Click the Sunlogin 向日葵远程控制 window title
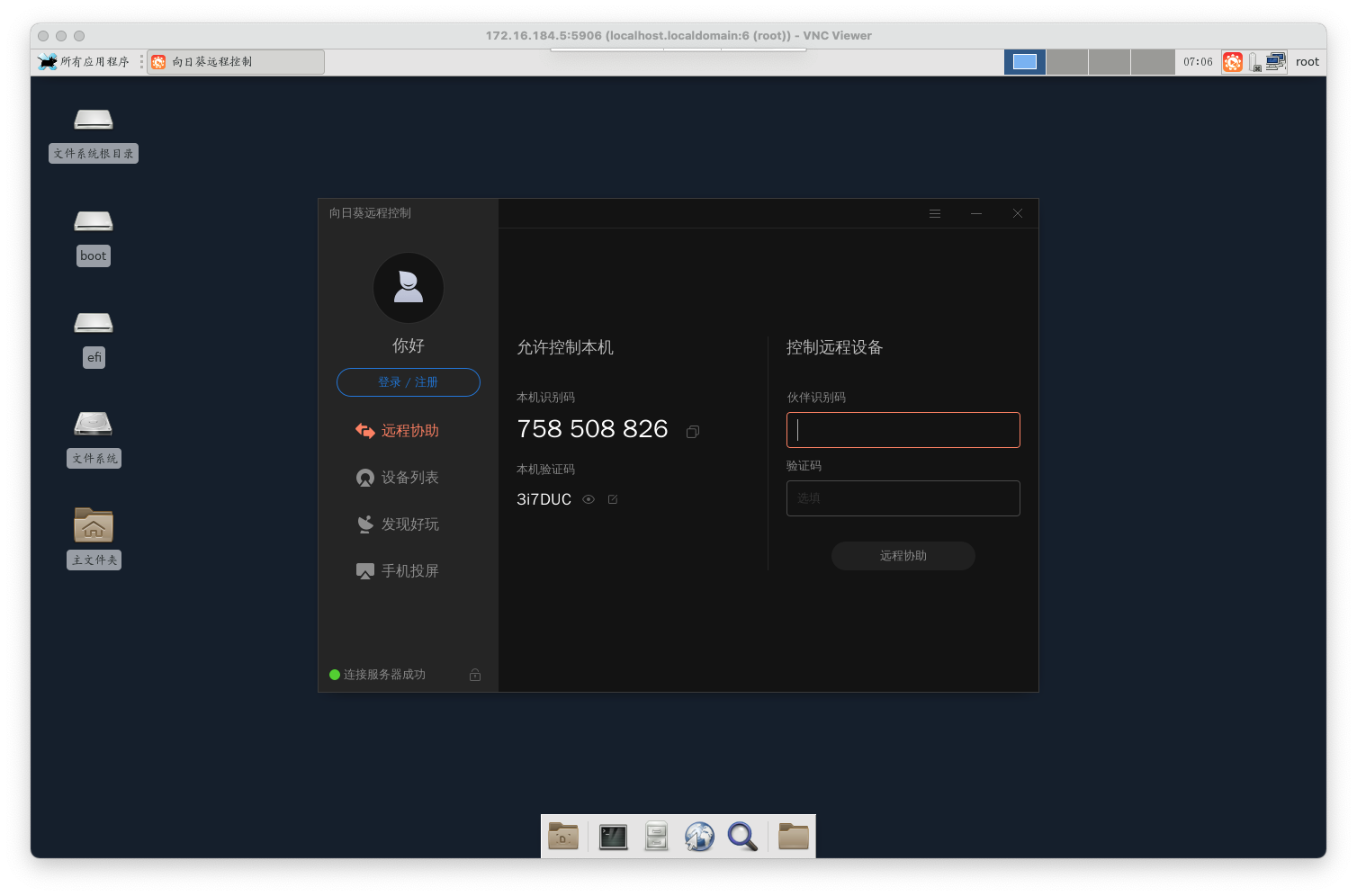The image size is (1357, 896). click(x=370, y=213)
